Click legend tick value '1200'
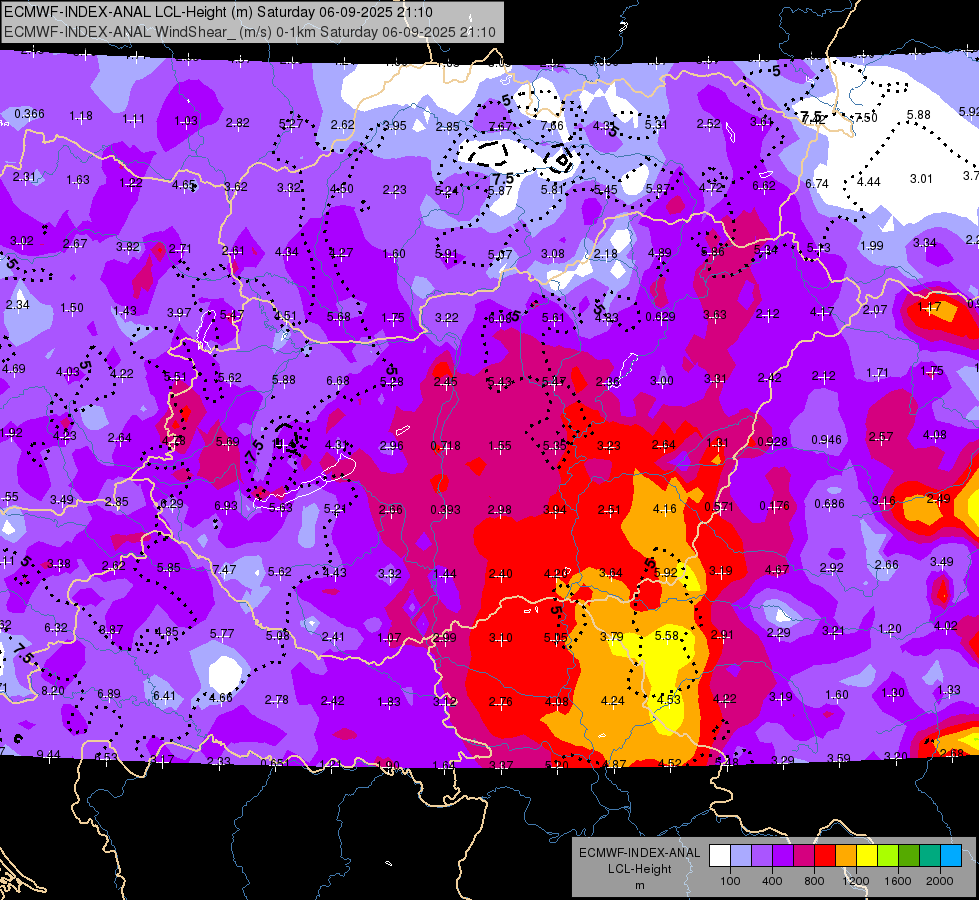 856,881
